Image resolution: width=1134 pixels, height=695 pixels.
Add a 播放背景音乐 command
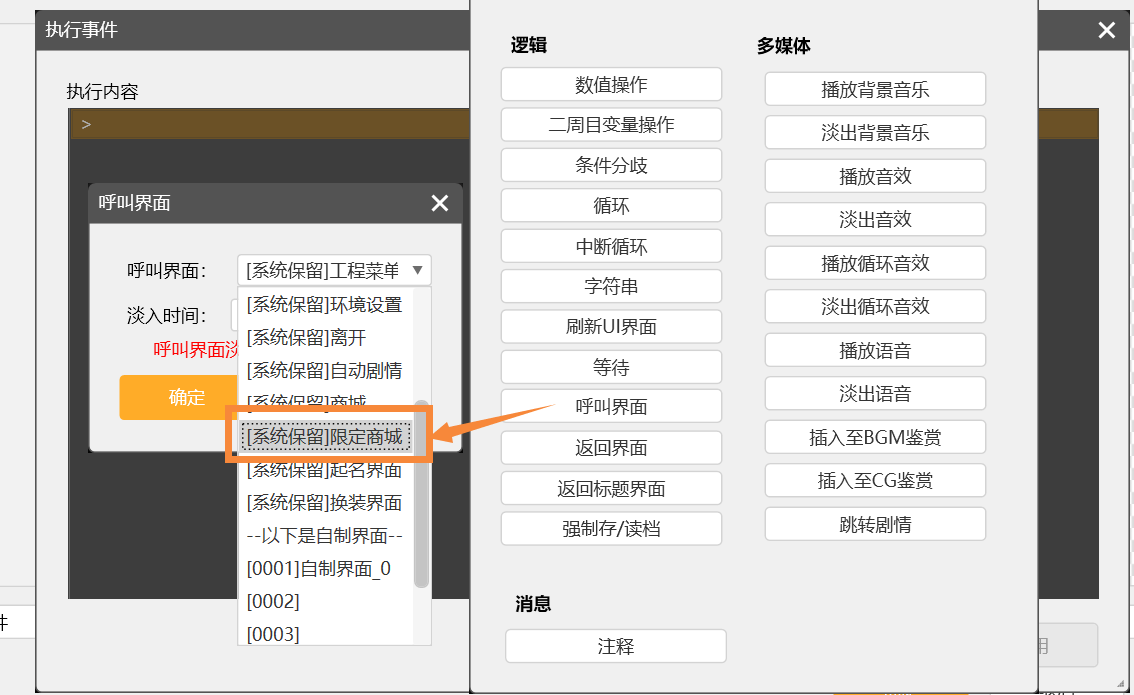pyautogui.click(x=875, y=89)
